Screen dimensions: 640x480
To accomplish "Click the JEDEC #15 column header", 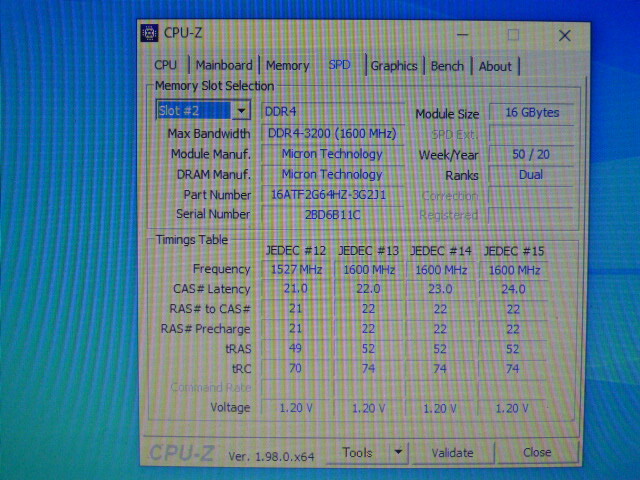I will (x=514, y=251).
